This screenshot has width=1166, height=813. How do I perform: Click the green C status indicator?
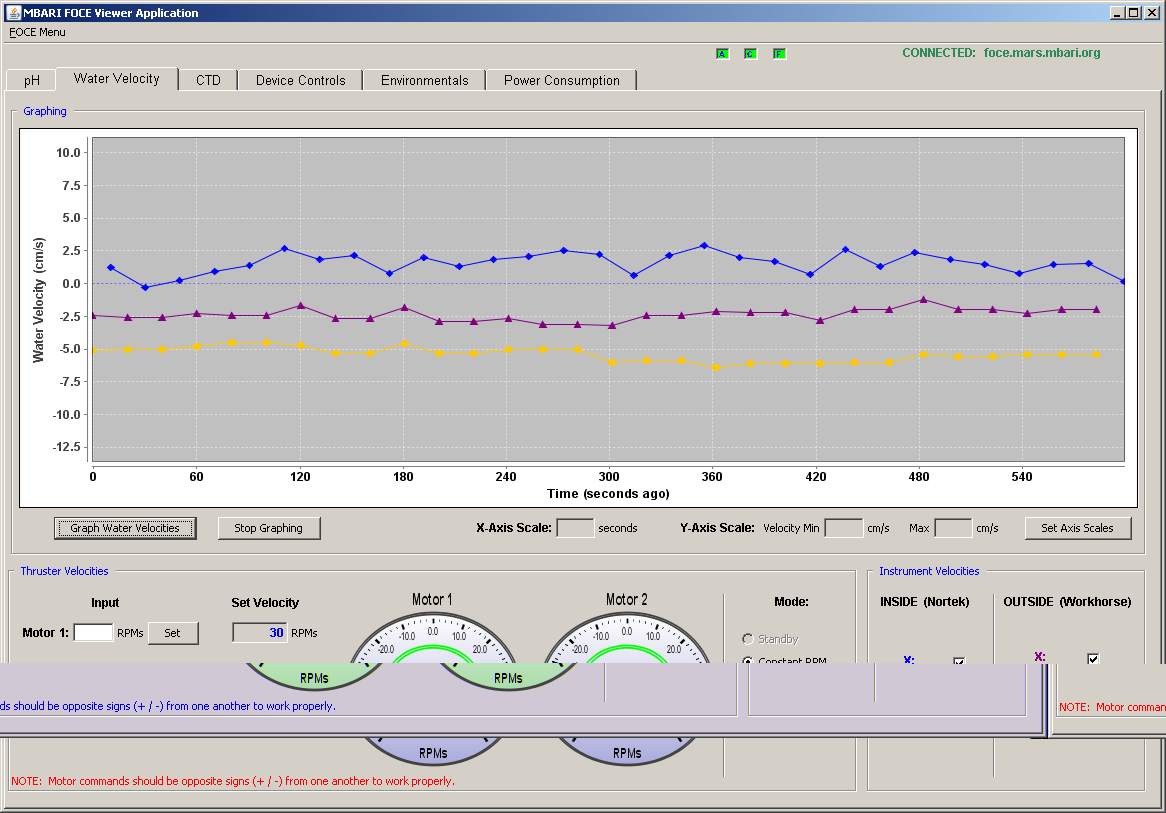(x=750, y=54)
